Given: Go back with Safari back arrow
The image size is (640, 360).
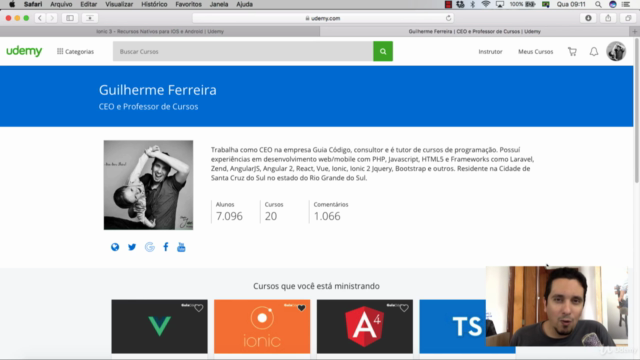Looking at the screenshot, I should click(40, 18).
